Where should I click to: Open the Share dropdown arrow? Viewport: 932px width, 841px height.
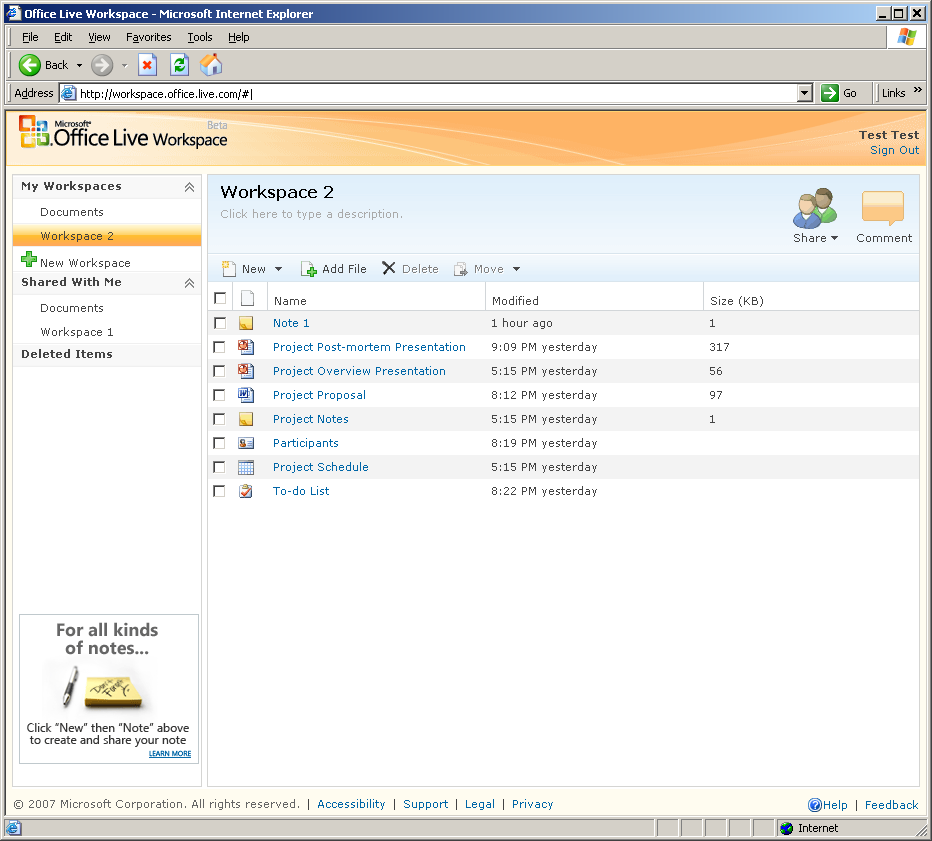click(835, 238)
